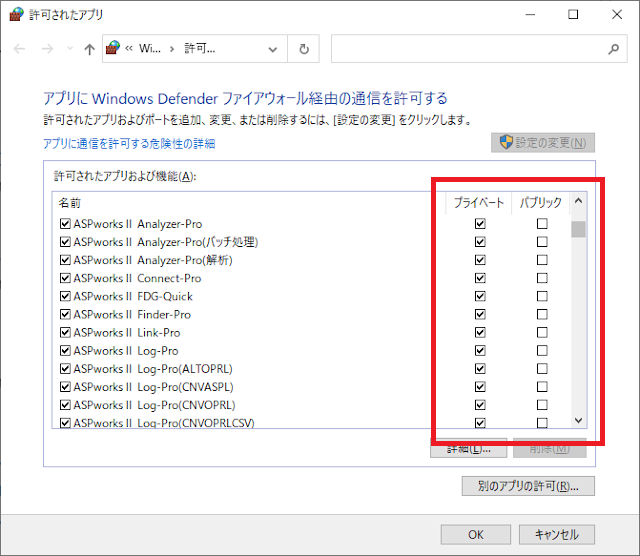Toggle checkbox for ASPworks II FDG-Quick
The image size is (640, 556).
[65, 296]
